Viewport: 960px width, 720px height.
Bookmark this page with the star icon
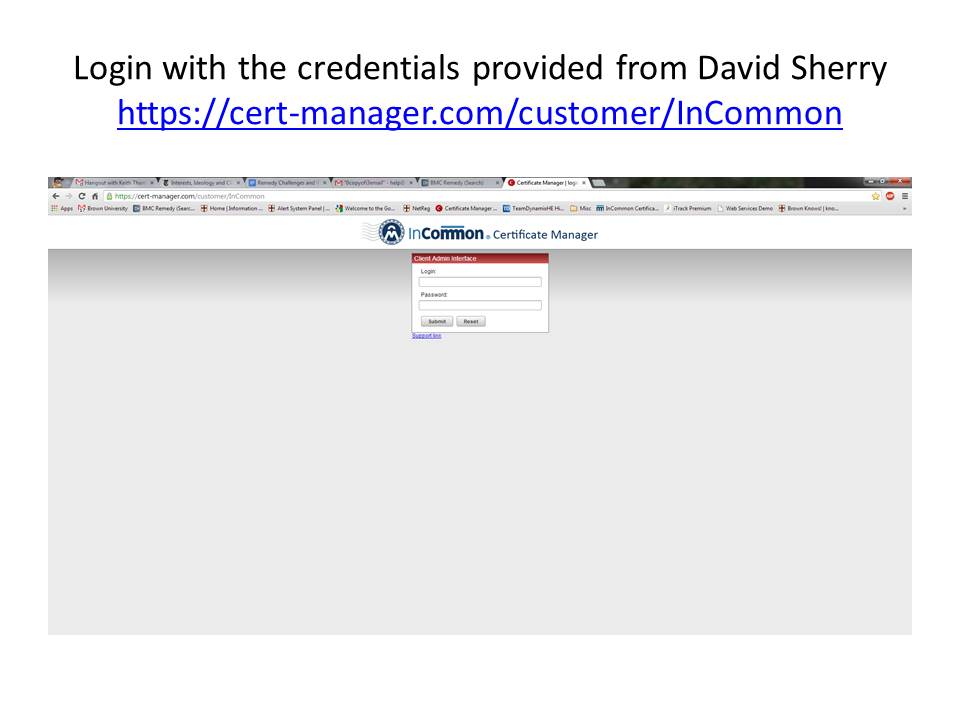[876, 197]
